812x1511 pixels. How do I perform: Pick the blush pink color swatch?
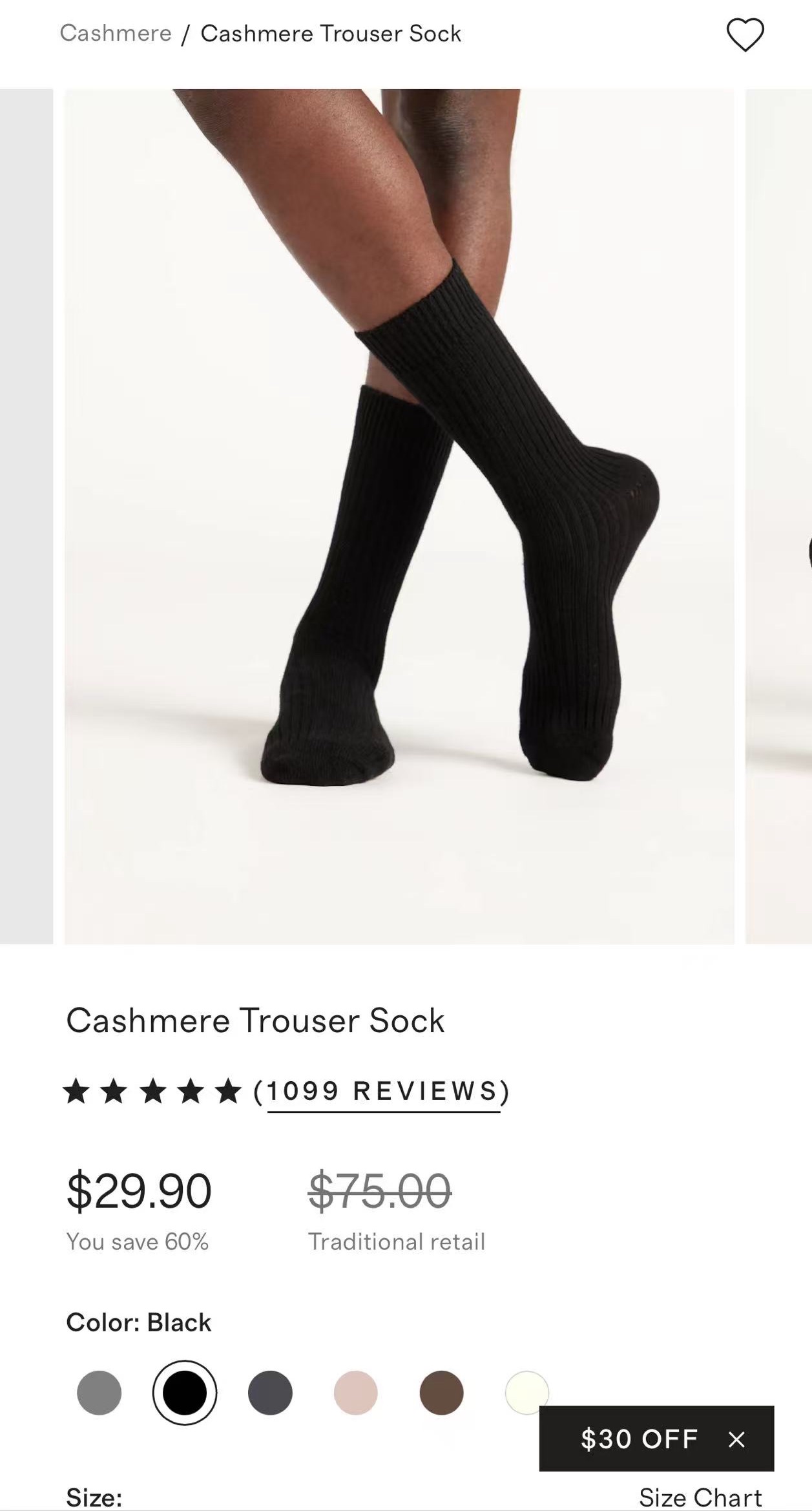pyautogui.click(x=355, y=1393)
